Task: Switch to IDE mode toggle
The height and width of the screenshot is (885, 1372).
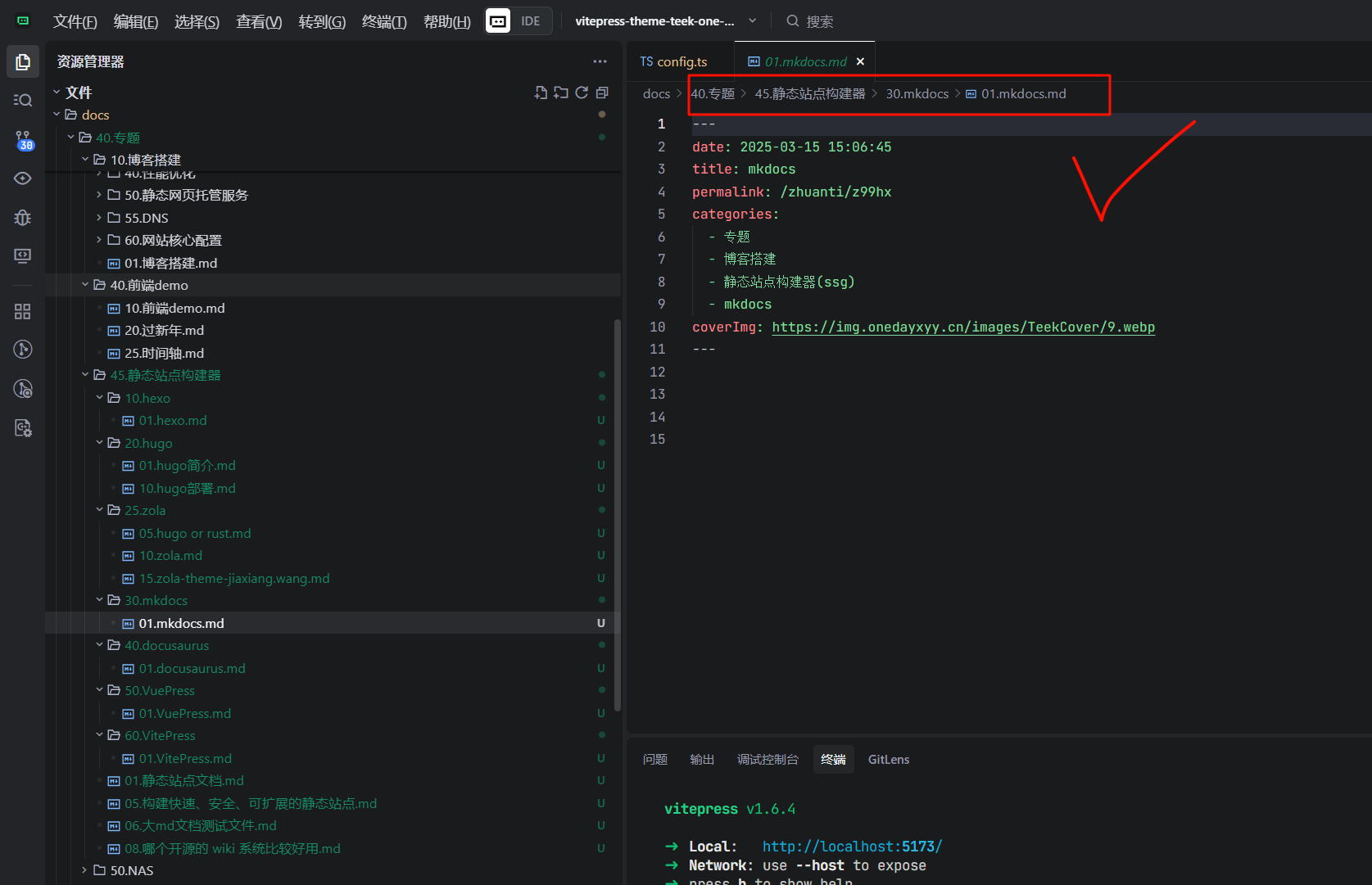Action: [531, 20]
